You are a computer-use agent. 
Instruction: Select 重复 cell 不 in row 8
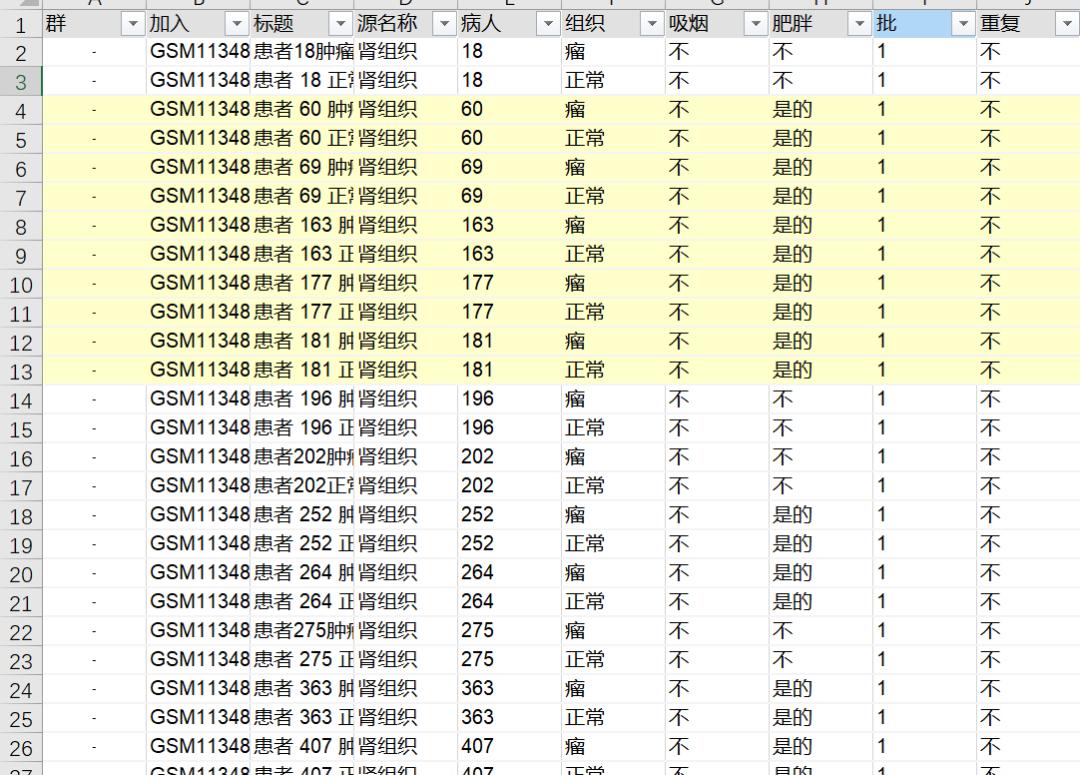coord(1028,225)
